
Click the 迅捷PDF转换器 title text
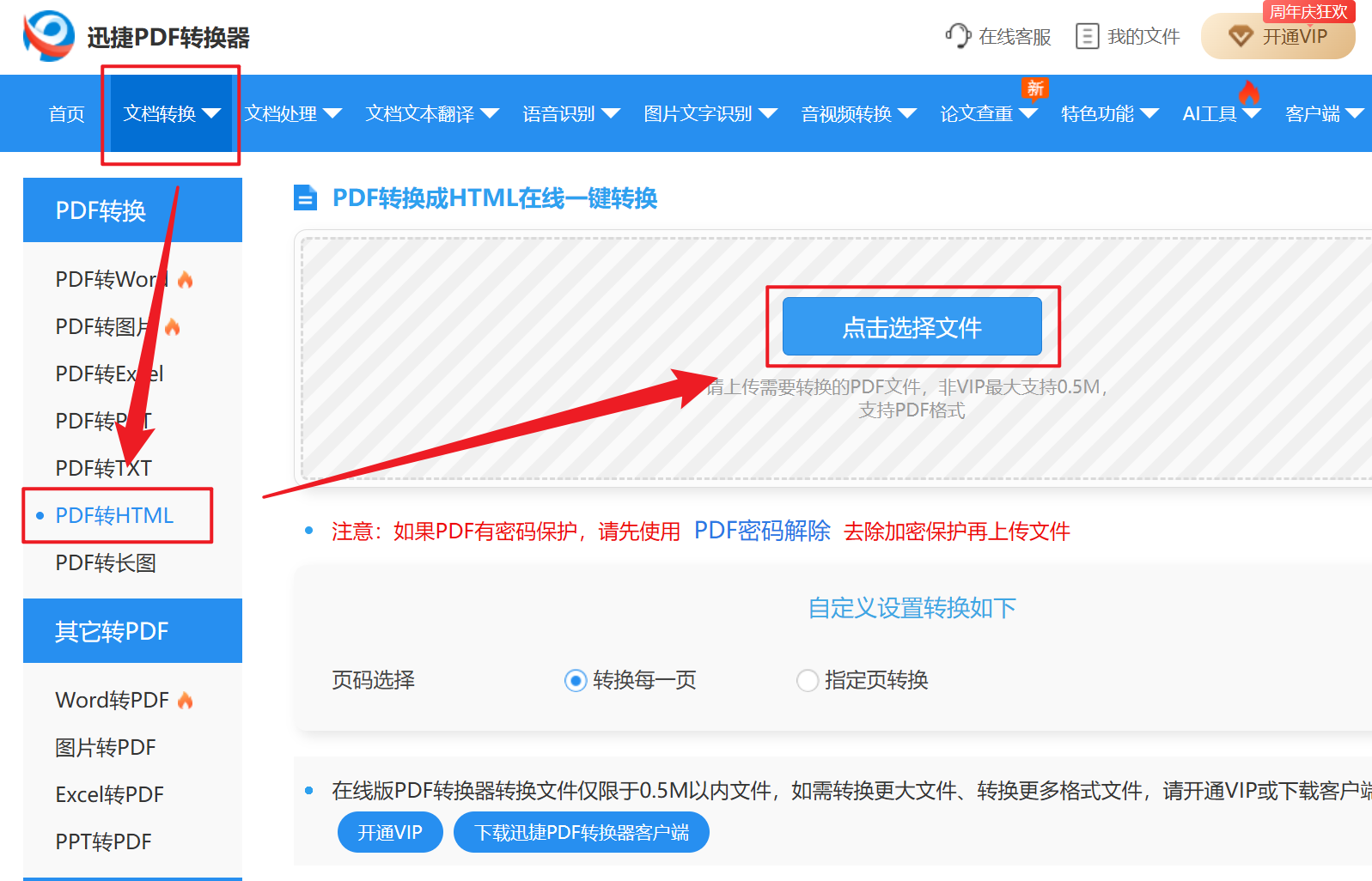coord(168,37)
